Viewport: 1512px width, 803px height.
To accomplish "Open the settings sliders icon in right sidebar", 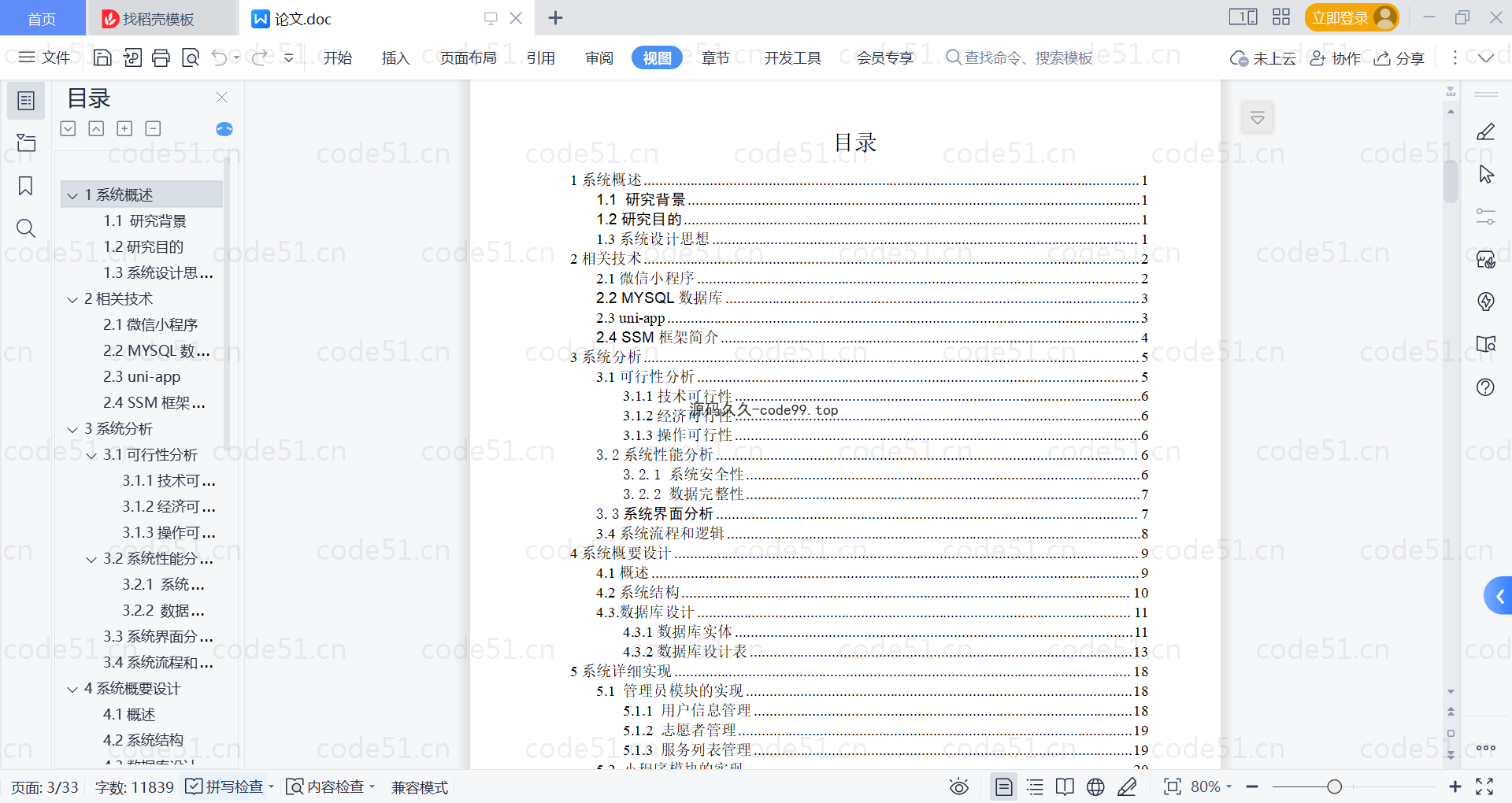I will pos(1486,216).
